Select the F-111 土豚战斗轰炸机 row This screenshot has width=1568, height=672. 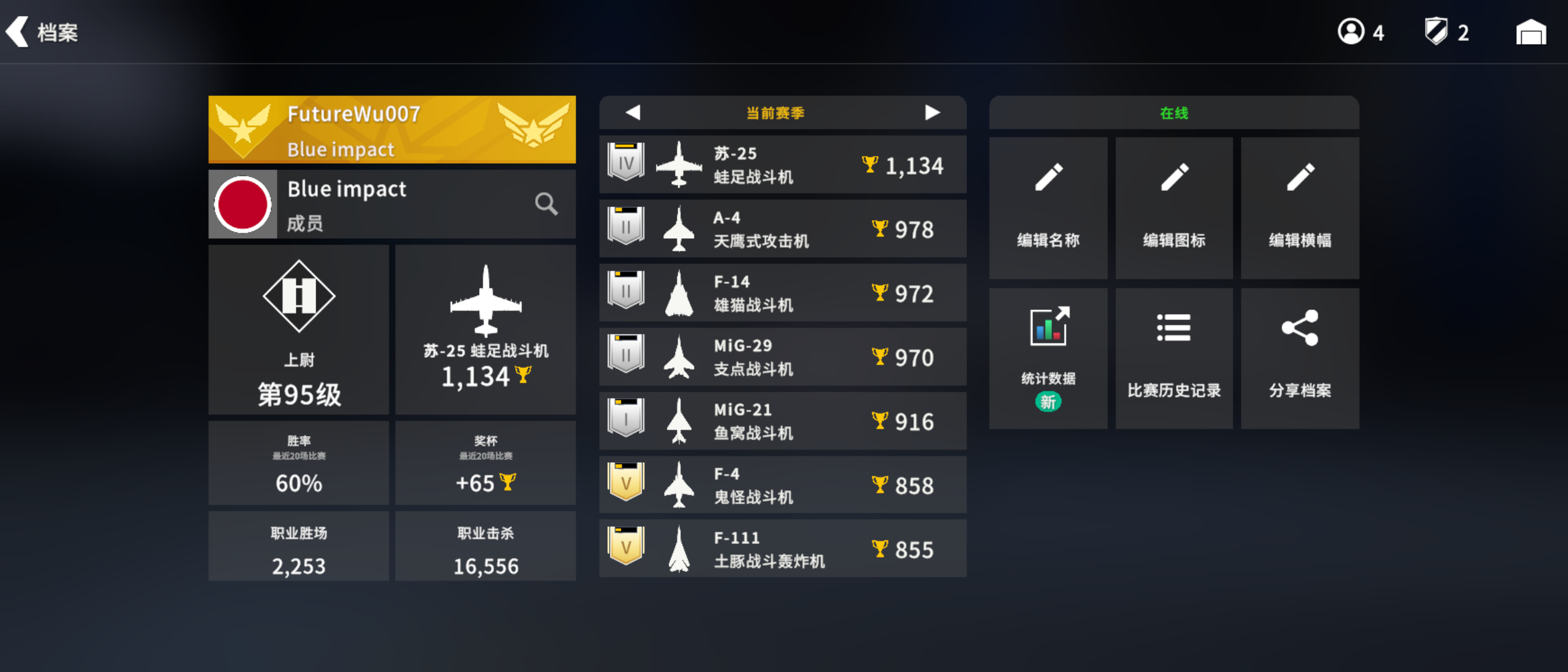(783, 549)
